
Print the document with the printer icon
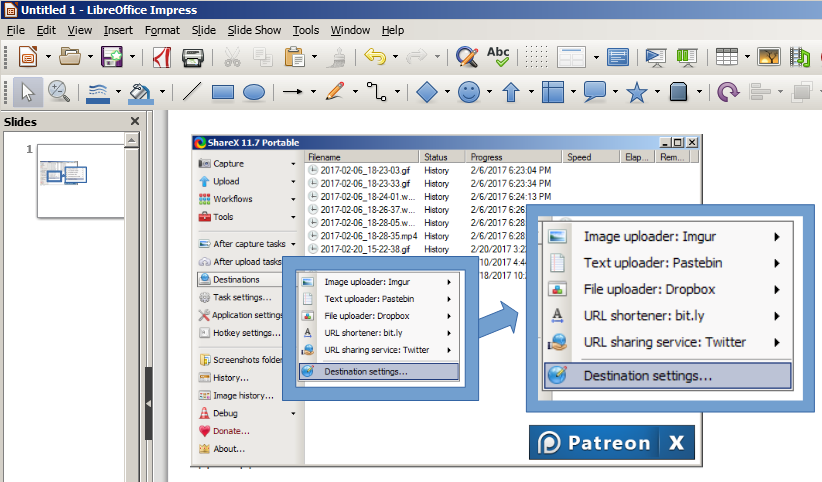coord(192,57)
